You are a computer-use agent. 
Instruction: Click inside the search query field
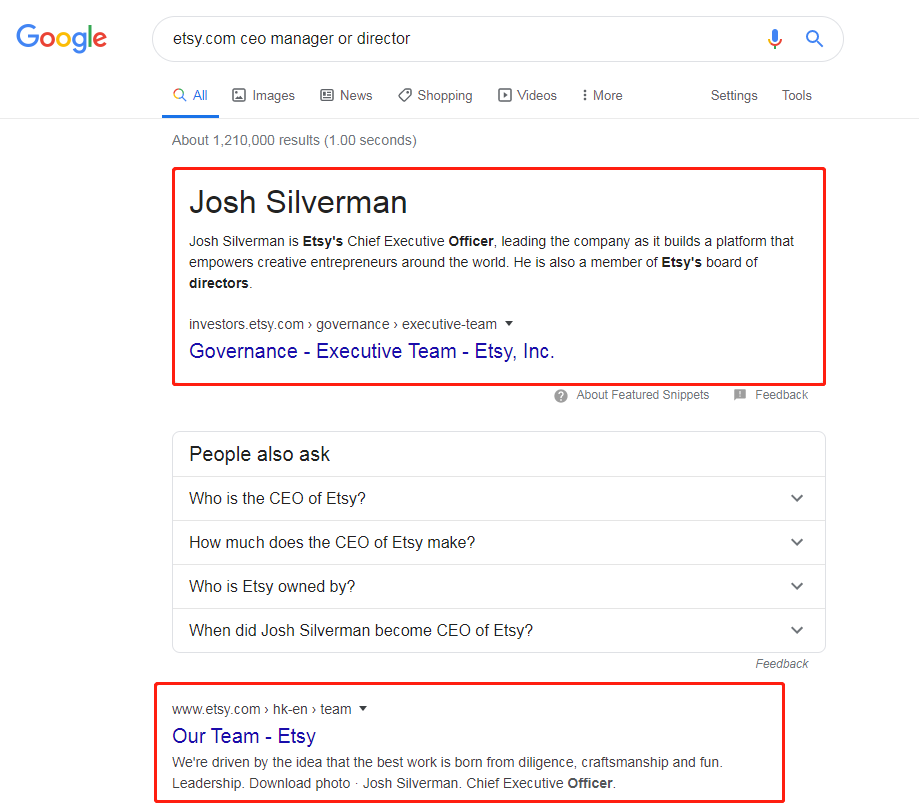457,39
